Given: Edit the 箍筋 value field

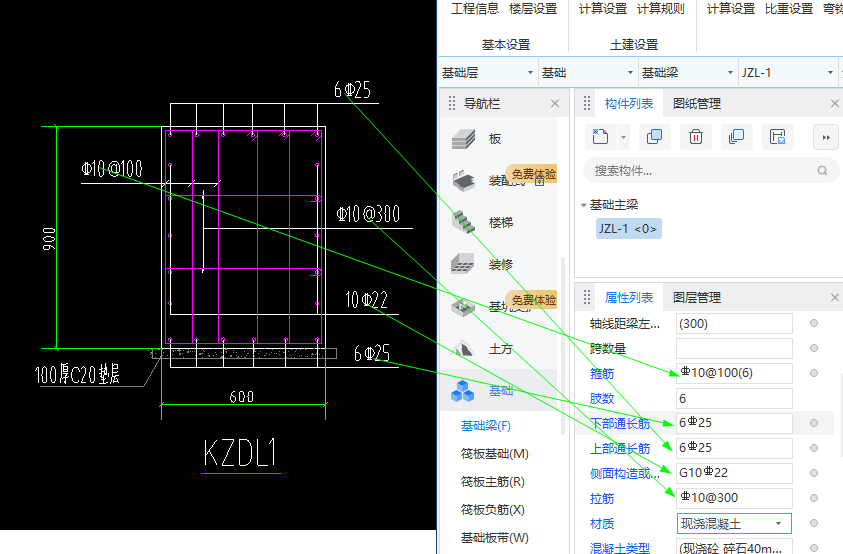Looking at the screenshot, I should [734, 373].
